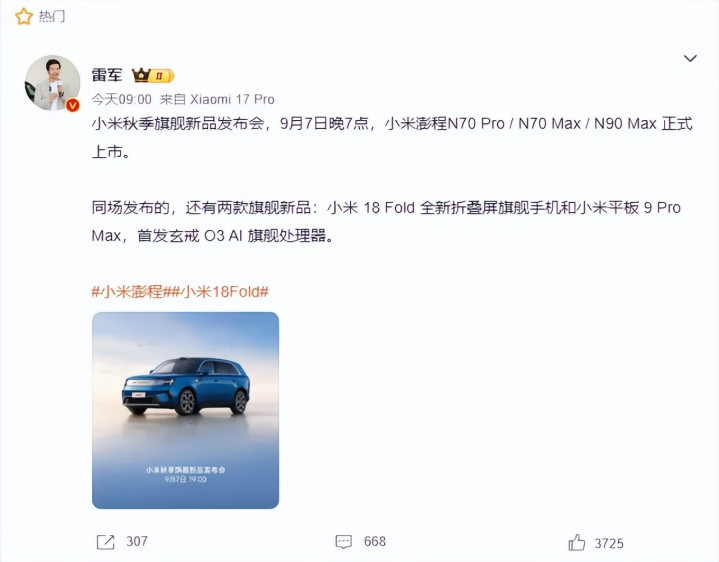Click the orange verified V badge
This screenshot has height=562, width=719.
click(x=72, y=105)
